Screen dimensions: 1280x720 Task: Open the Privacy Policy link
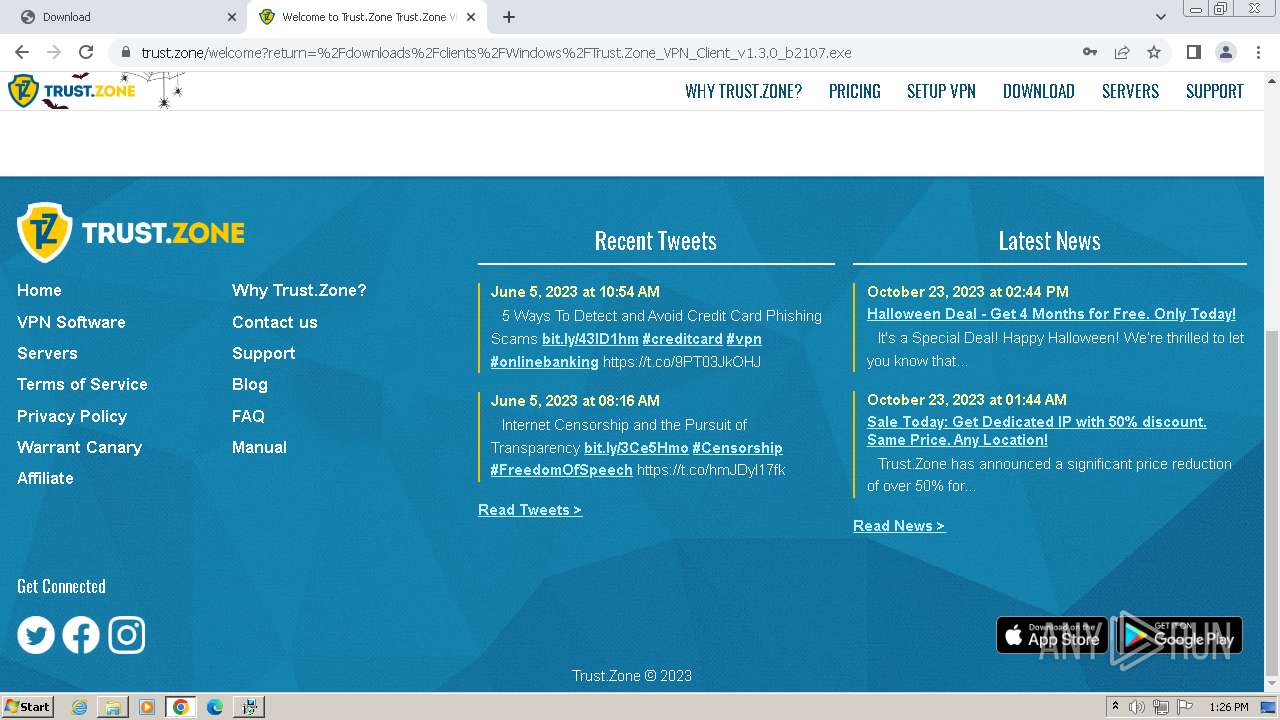click(72, 416)
